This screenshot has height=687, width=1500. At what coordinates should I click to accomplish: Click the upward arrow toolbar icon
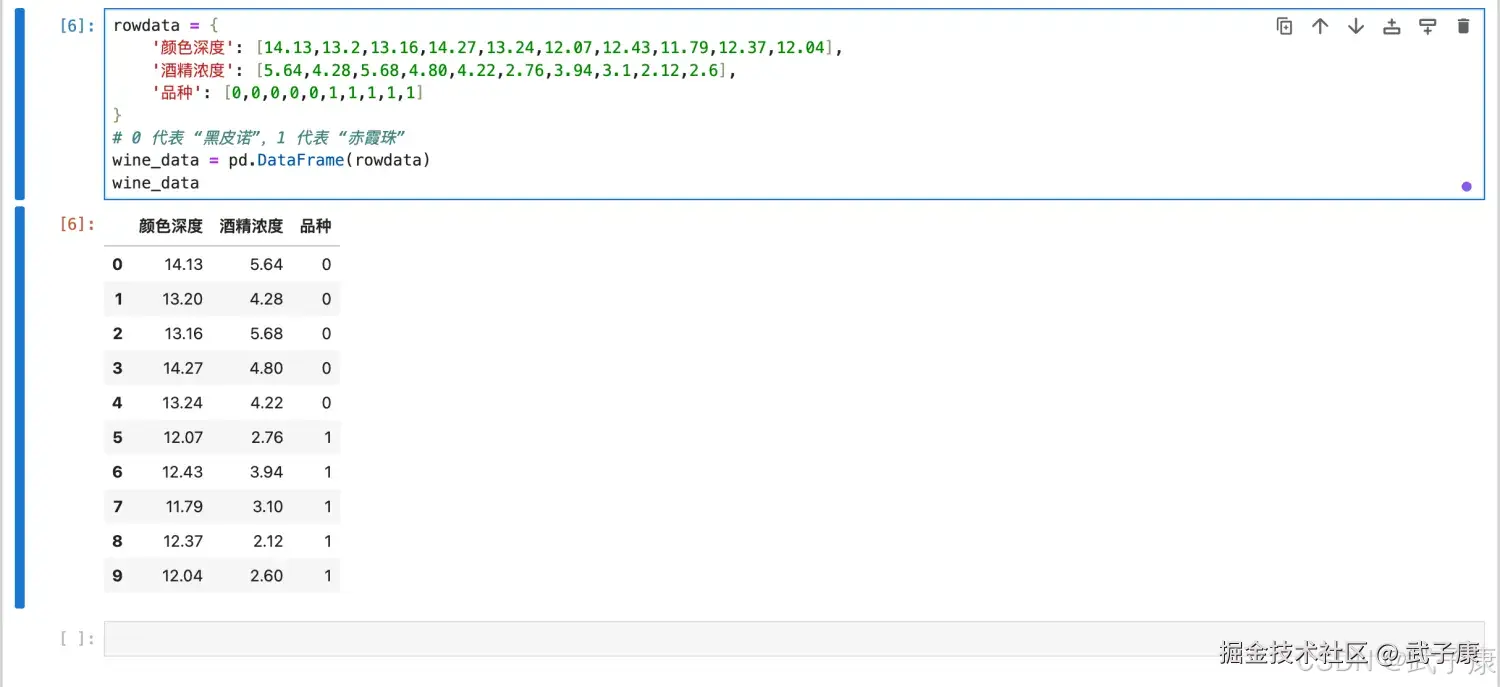(x=1320, y=26)
